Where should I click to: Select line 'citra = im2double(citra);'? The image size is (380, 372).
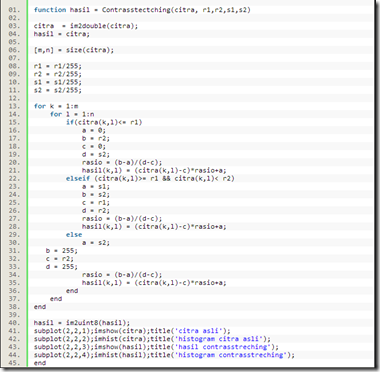[86, 26]
